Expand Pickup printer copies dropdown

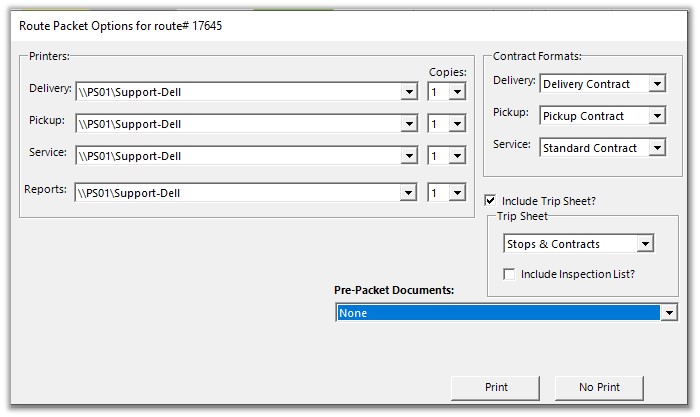[x=457, y=124]
